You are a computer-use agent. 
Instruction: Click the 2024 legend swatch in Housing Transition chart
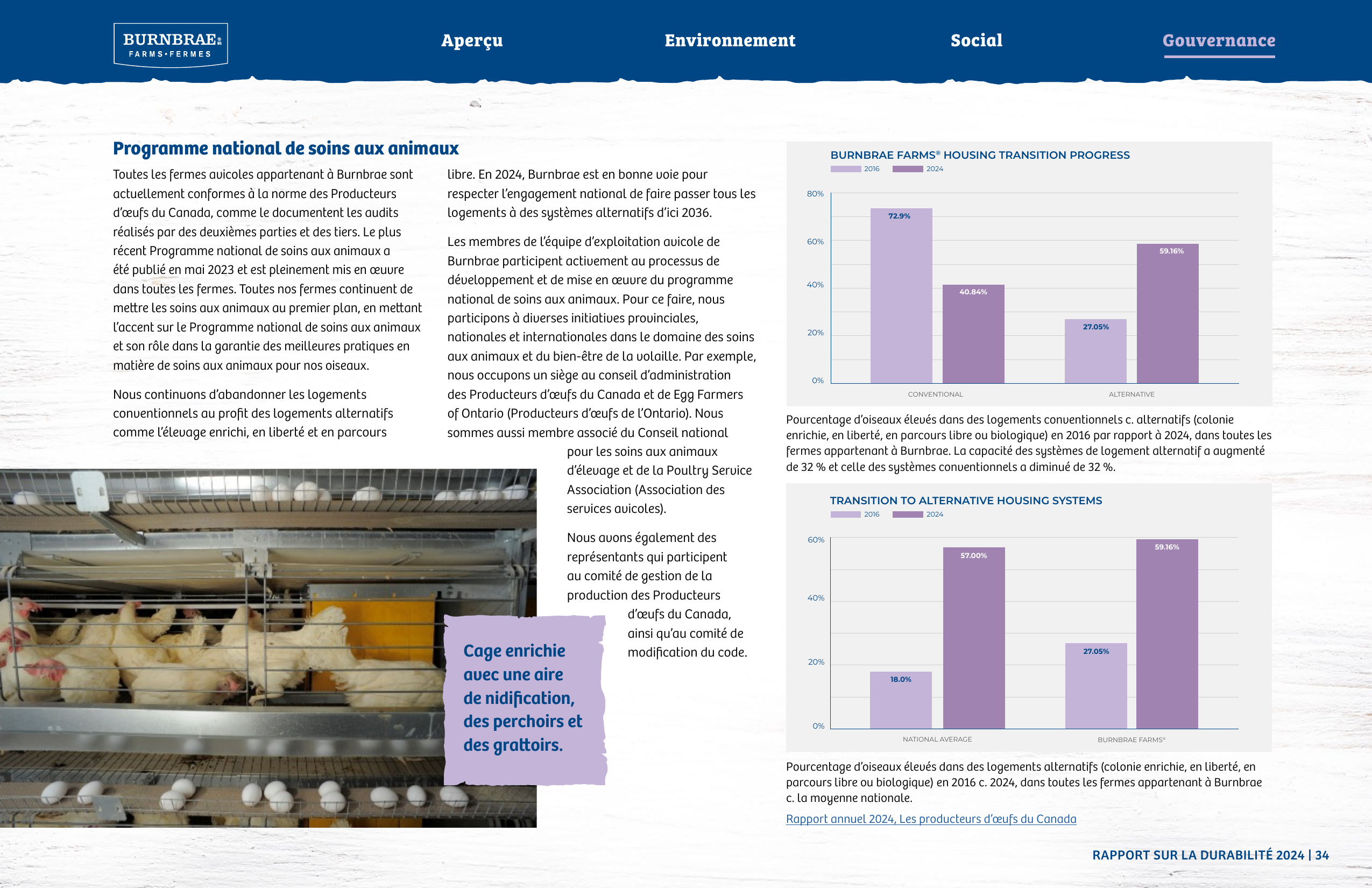click(x=908, y=169)
